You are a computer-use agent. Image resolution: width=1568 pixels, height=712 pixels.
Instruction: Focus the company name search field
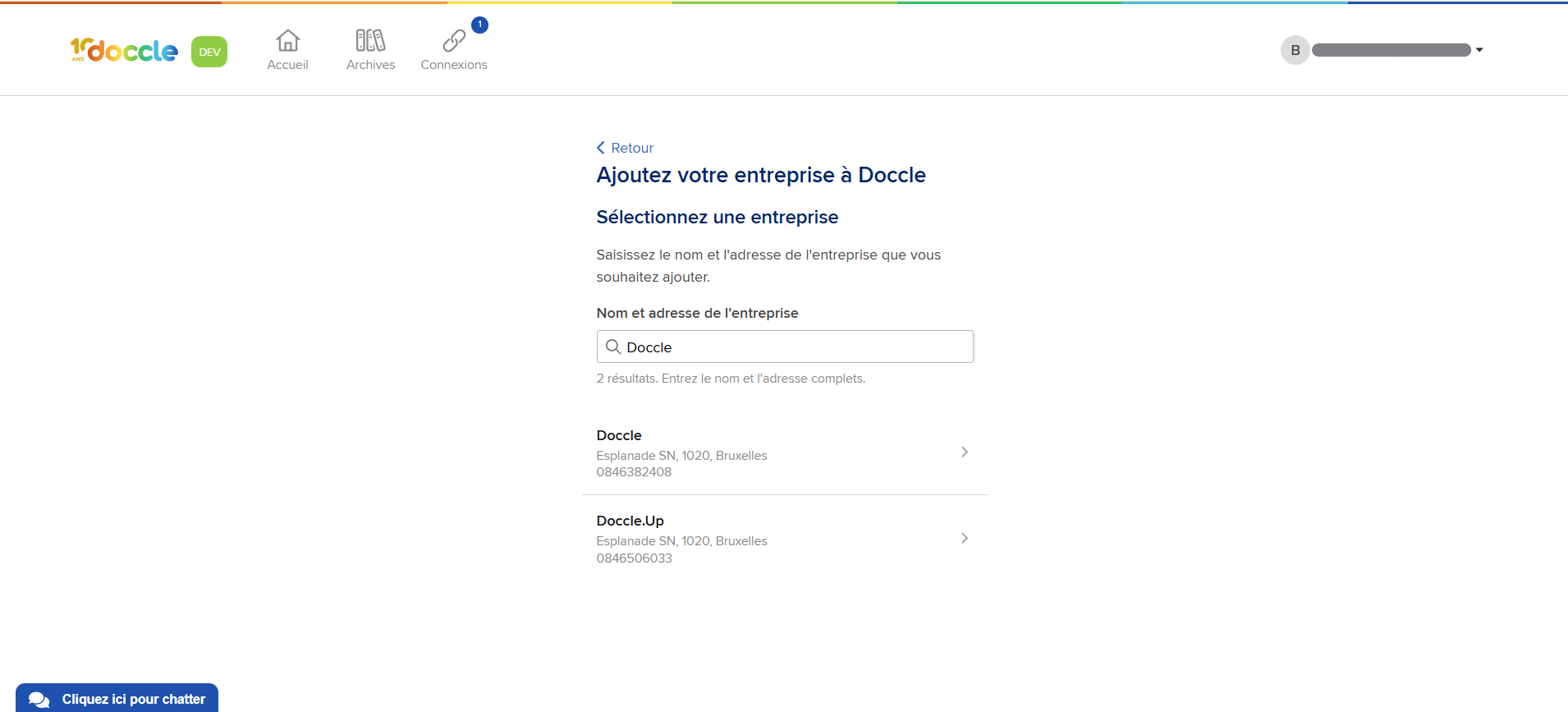[x=796, y=347]
